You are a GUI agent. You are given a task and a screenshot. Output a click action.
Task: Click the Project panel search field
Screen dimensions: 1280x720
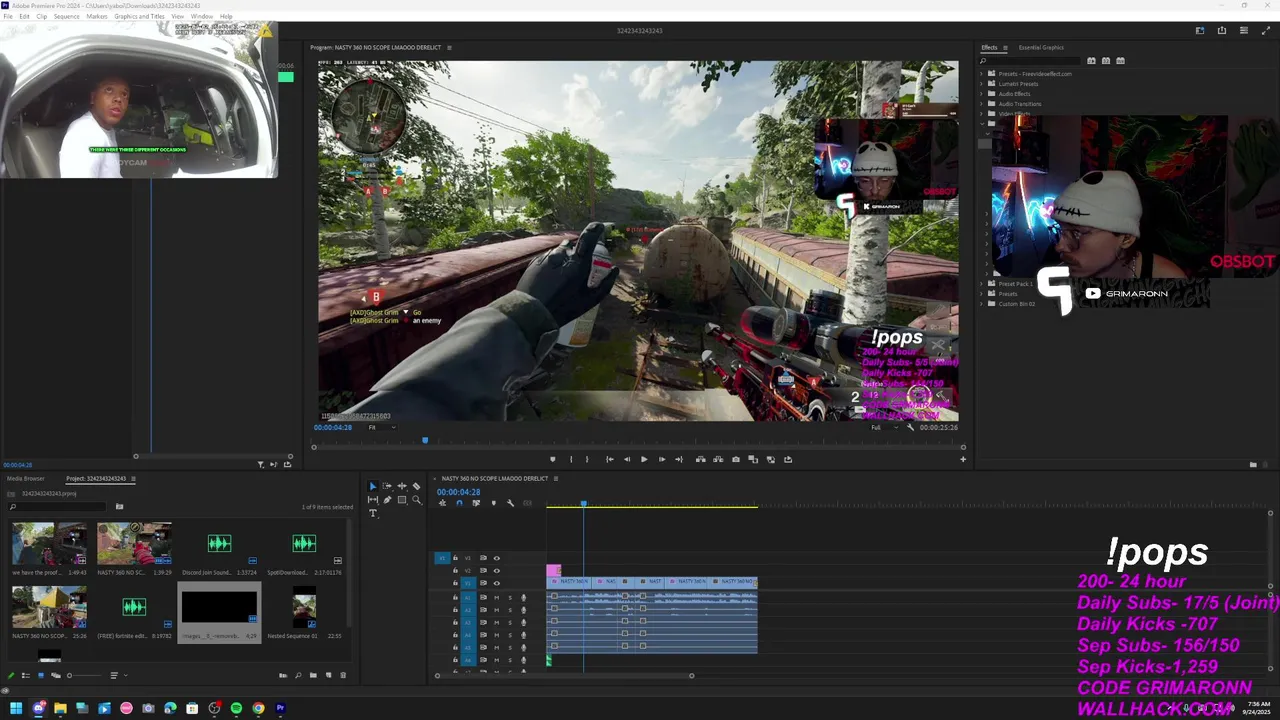[56, 506]
